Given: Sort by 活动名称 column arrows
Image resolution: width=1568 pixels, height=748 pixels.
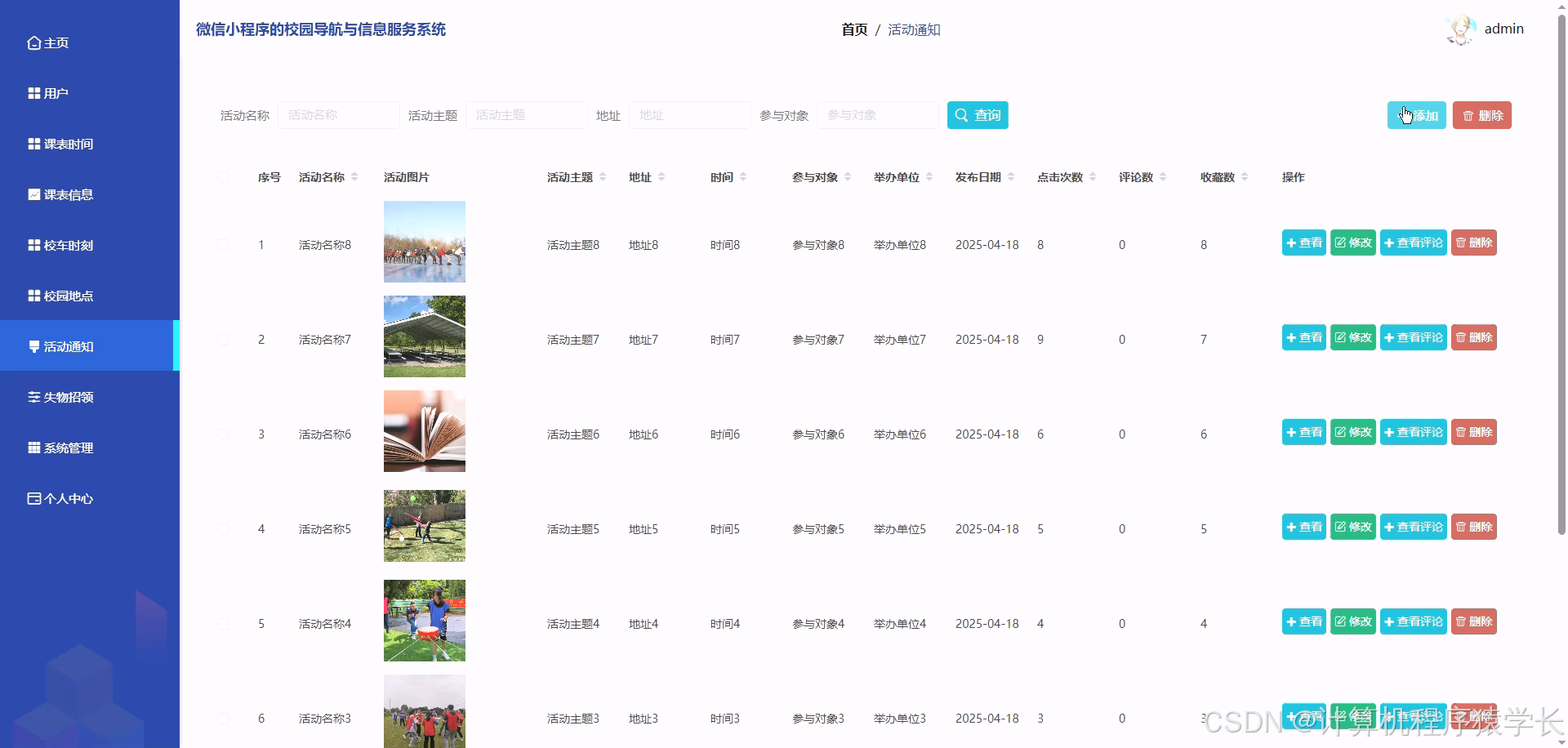Looking at the screenshot, I should click(x=354, y=177).
